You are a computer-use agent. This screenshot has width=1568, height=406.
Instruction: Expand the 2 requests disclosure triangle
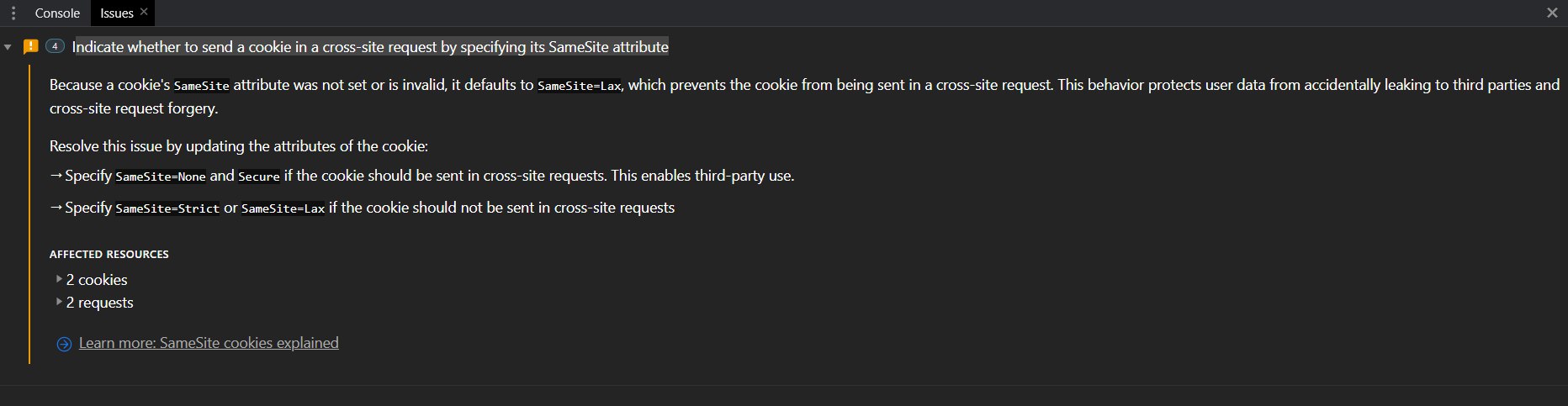(x=59, y=301)
